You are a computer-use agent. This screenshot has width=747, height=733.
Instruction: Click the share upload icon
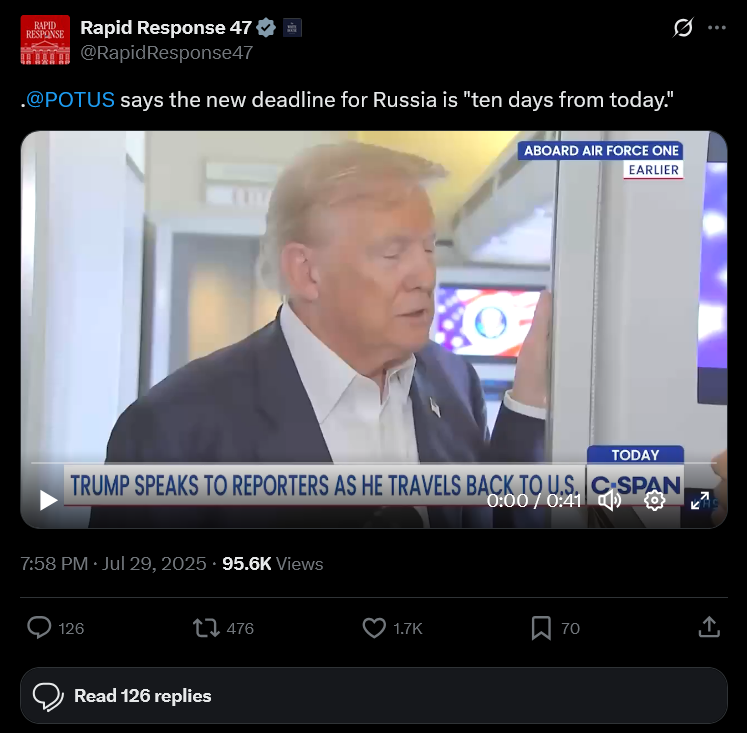click(x=709, y=627)
